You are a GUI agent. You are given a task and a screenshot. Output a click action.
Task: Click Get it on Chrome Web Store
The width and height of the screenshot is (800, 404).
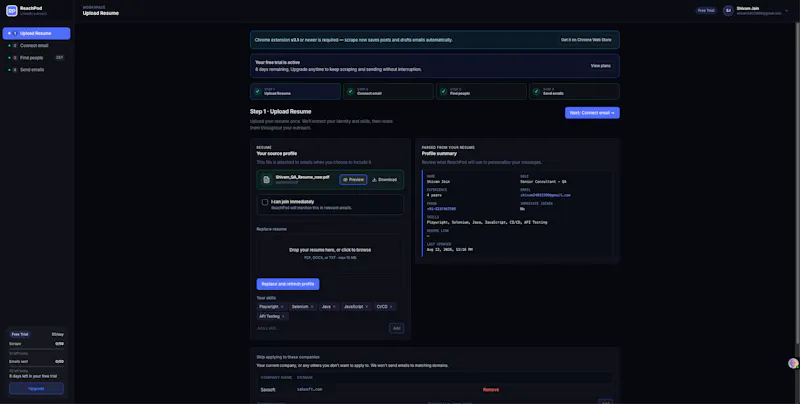(x=586, y=40)
